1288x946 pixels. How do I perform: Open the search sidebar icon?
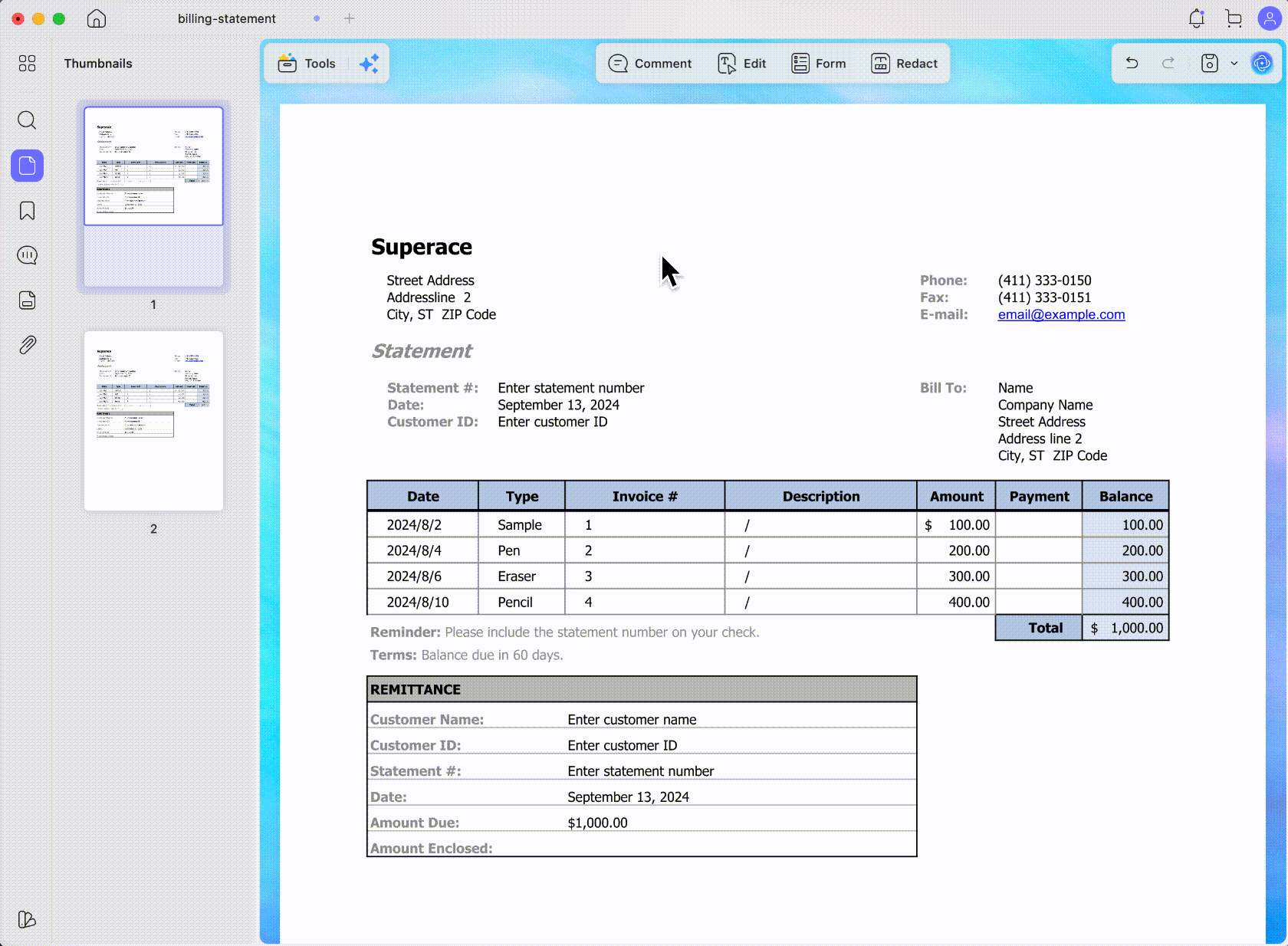[x=27, y=120]
